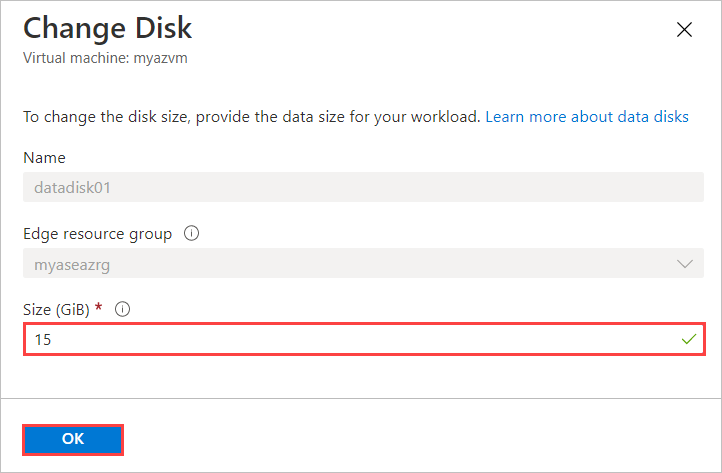This screenshot has width=722, height=473.
Task: Open Learn more about data disks link
Action: pos(587,117)
